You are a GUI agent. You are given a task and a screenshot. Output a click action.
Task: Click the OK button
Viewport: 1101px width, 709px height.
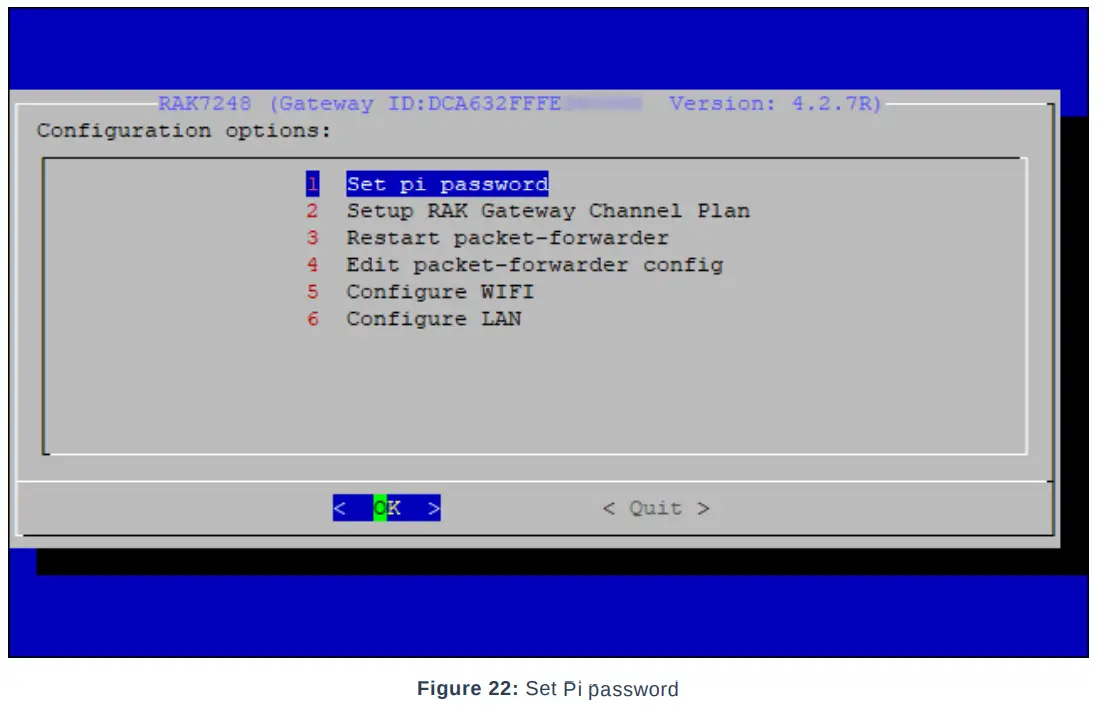[x=387, y=508]
